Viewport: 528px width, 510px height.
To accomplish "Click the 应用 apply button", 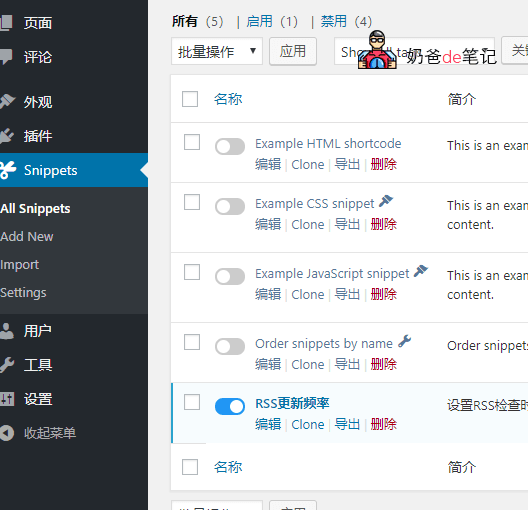I will tap(293, 51).
